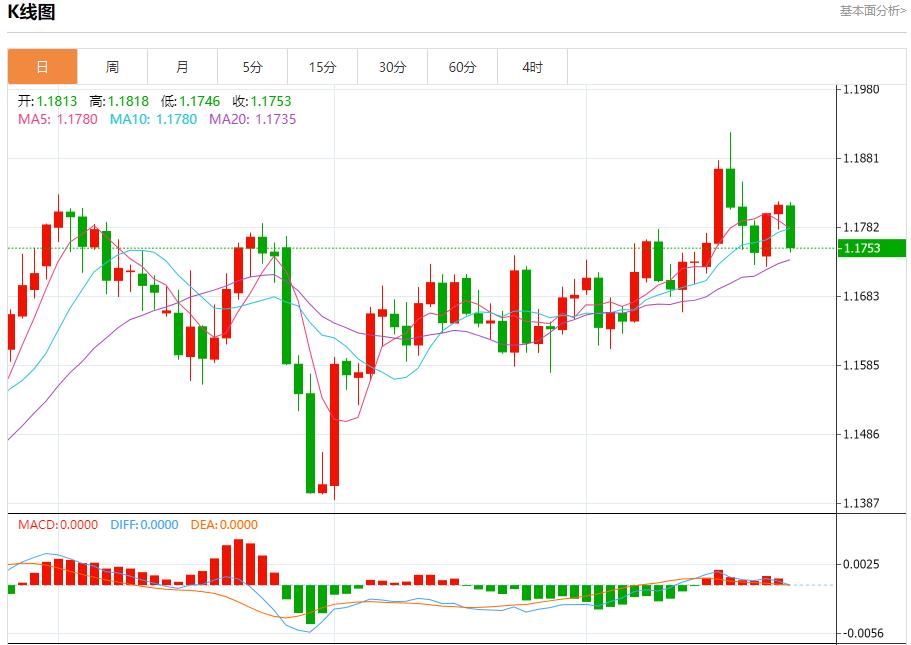The image size is (911, 645).
Task: Open the 30分 timeframe view
Action: (x=392, y=66)
